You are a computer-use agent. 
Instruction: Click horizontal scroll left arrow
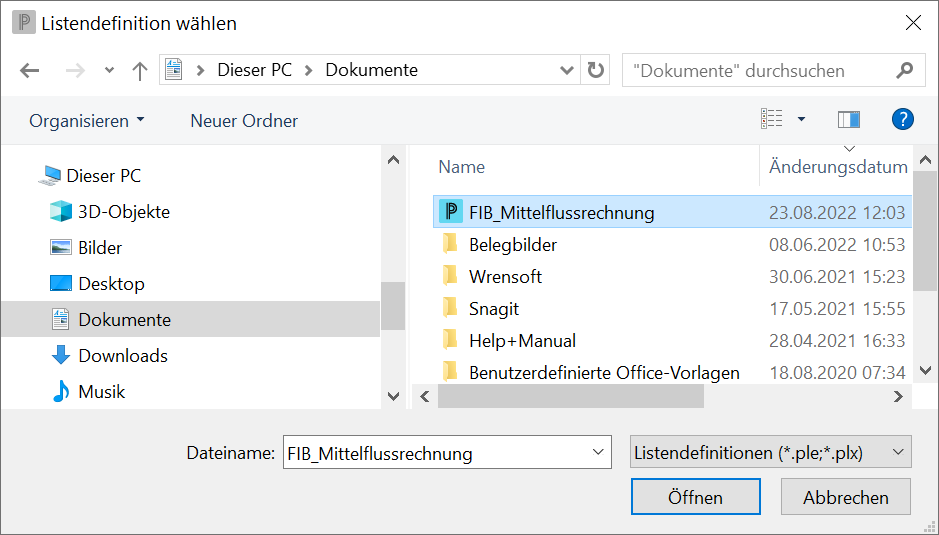425,396
